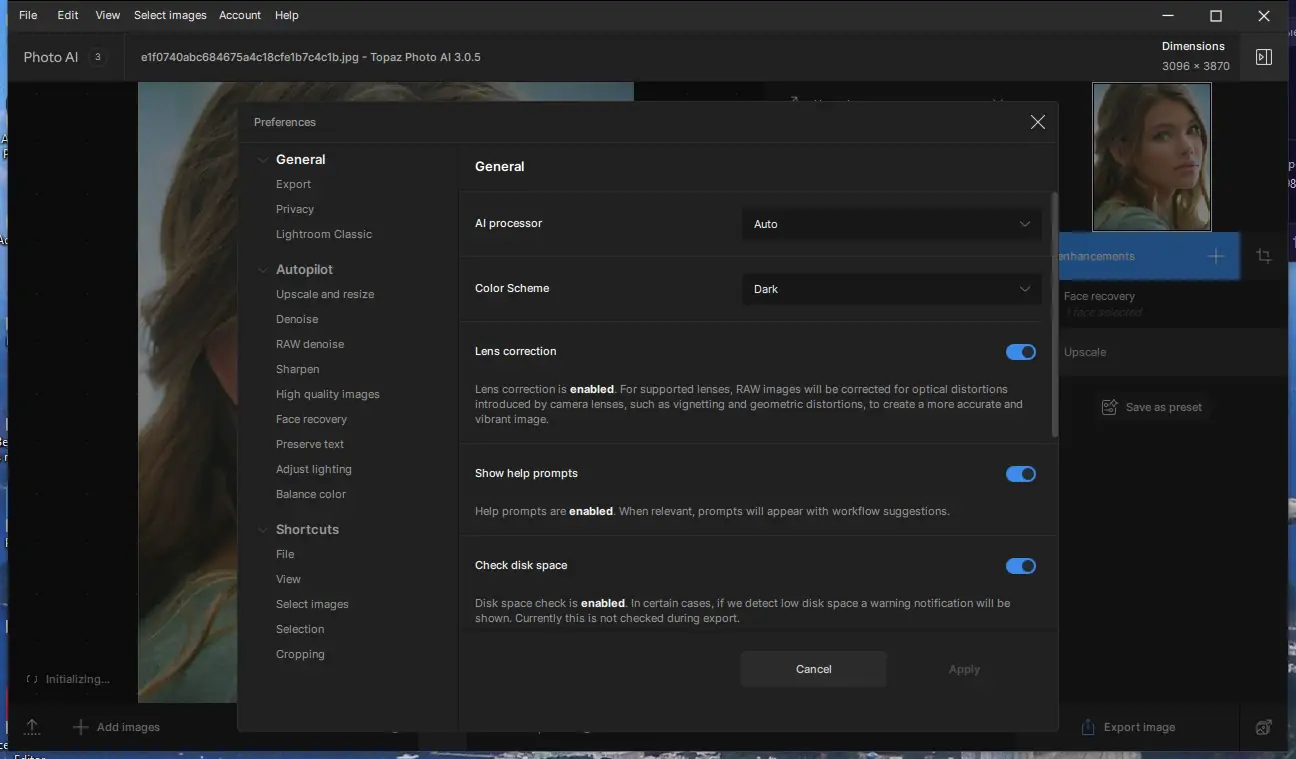Open File shortcuts in Preferences sidebar

[x=285, y=554]
